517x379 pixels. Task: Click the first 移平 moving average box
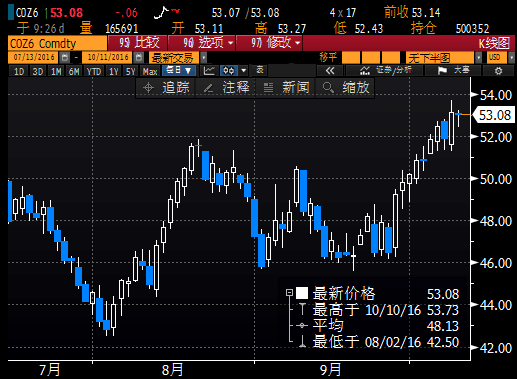click(x=351, y=58)
